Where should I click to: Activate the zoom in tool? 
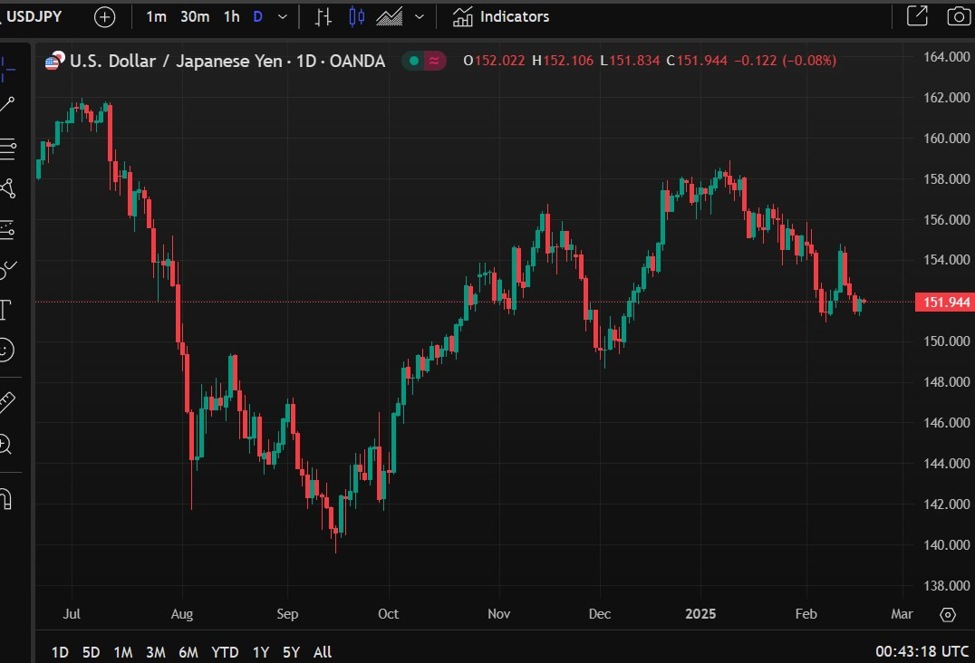6,445
